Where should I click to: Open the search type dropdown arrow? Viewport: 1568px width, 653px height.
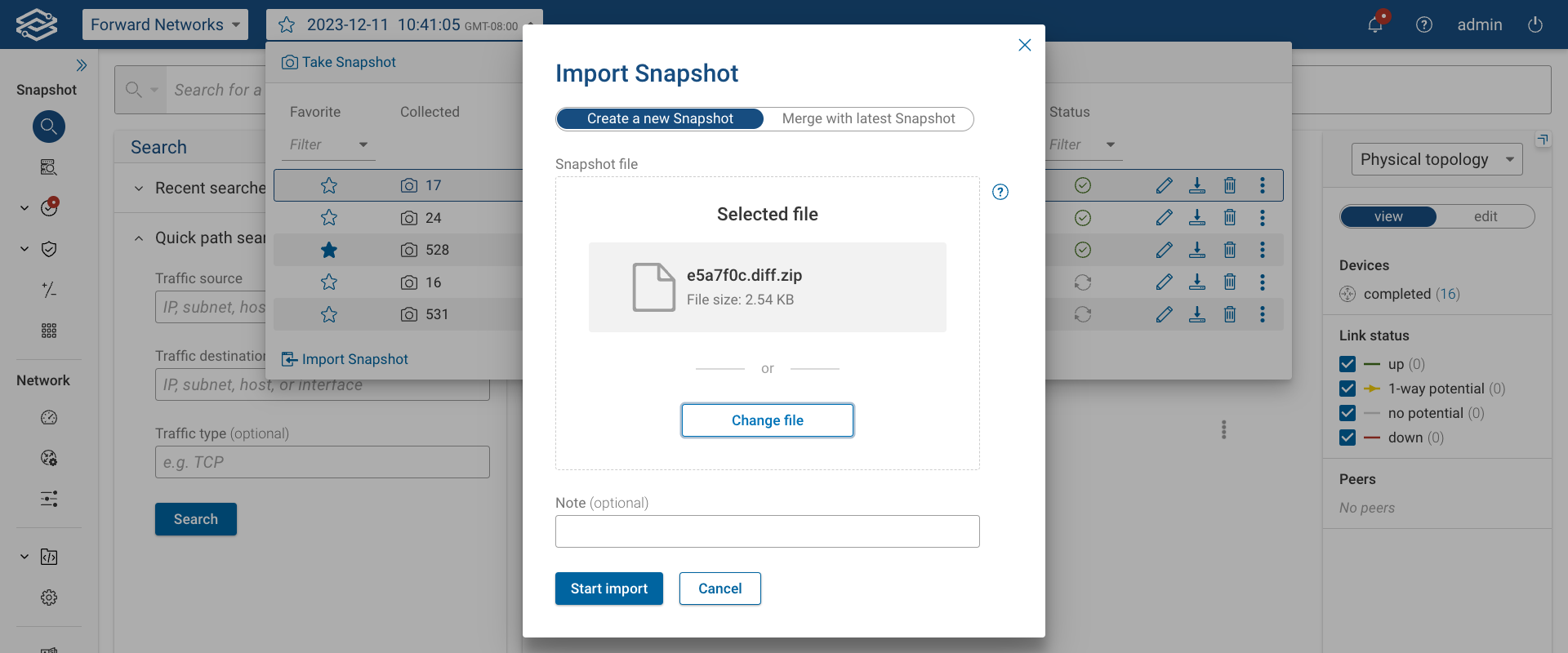coord(154,90)
